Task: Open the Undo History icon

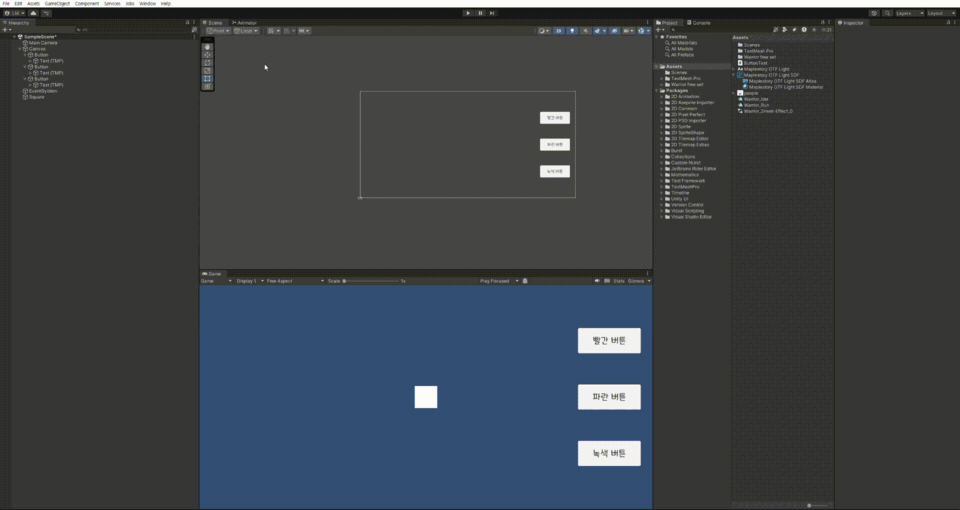Action: [x=874, y=13]
